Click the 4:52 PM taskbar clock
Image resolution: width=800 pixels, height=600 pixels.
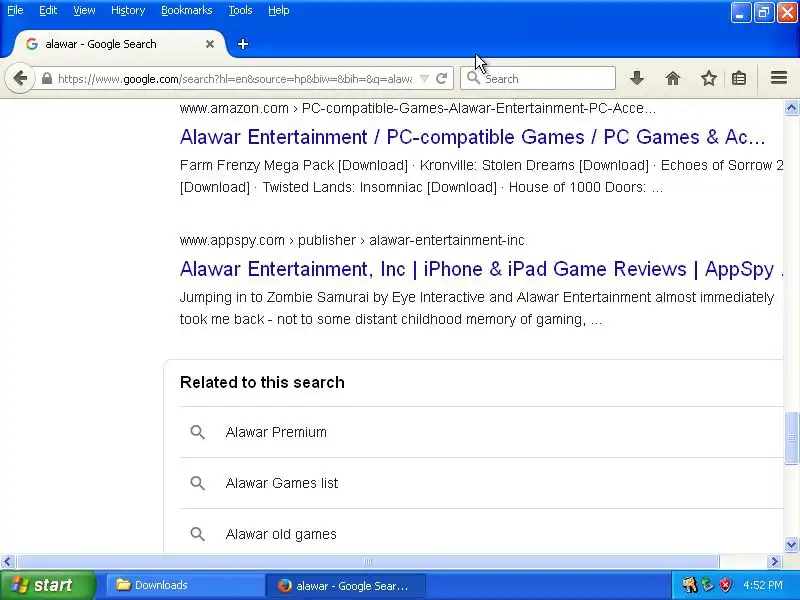(763, 585)
